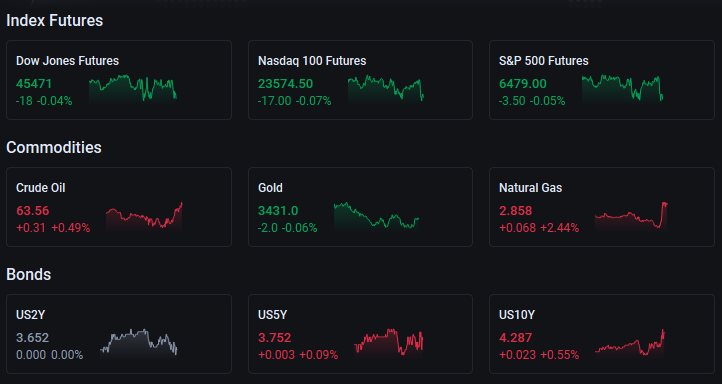
Task: Click the S&P 500 Futures title
Action: [x=544, y=61]
